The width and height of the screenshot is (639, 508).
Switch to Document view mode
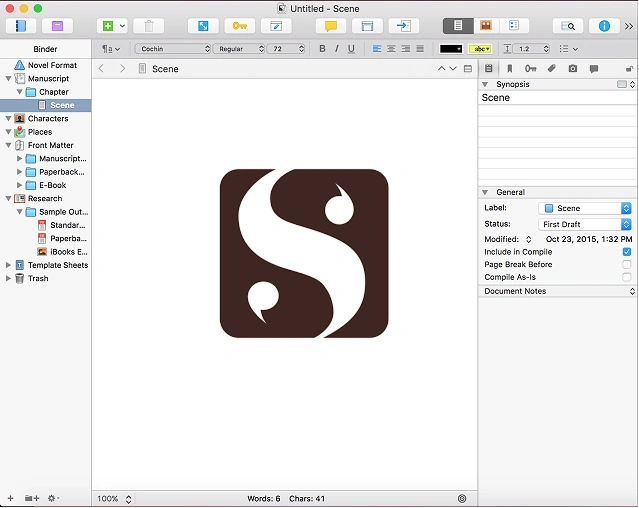(x=458, y=26)
